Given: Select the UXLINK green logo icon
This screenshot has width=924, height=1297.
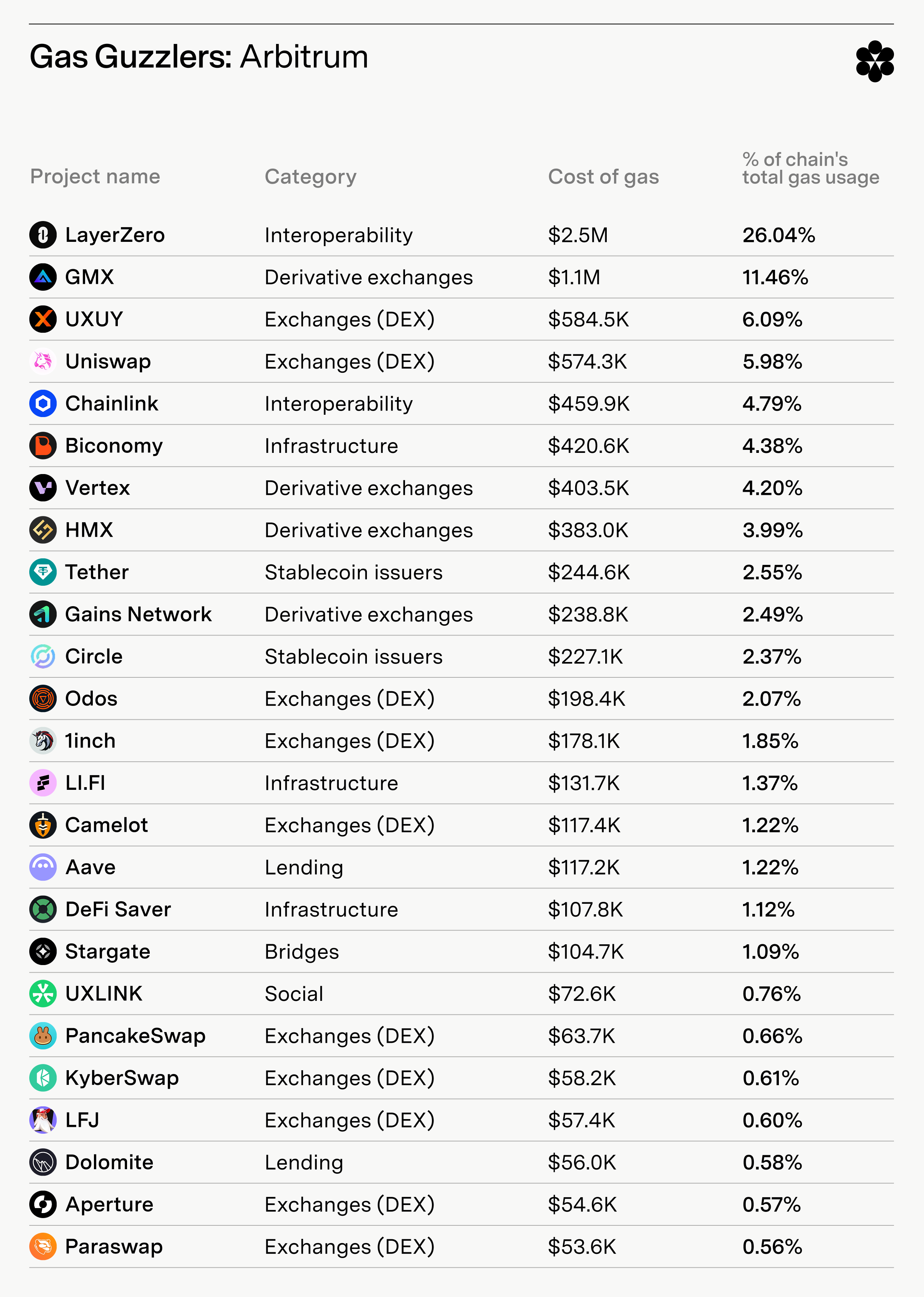Looking at the screenshot, I should click(43, 994).
